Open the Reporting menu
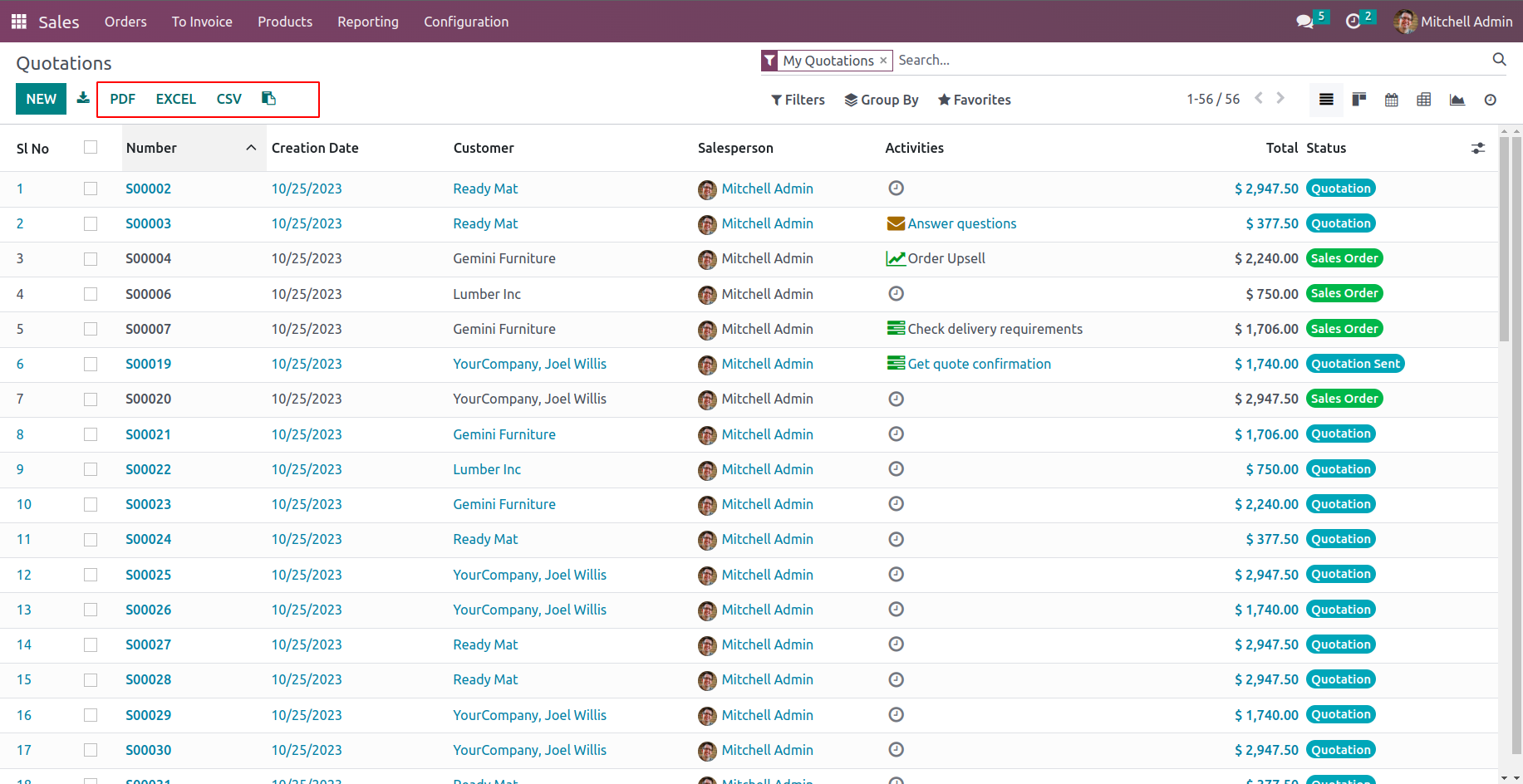Screen dimensions: 1523x784 [x=368, y=22]
